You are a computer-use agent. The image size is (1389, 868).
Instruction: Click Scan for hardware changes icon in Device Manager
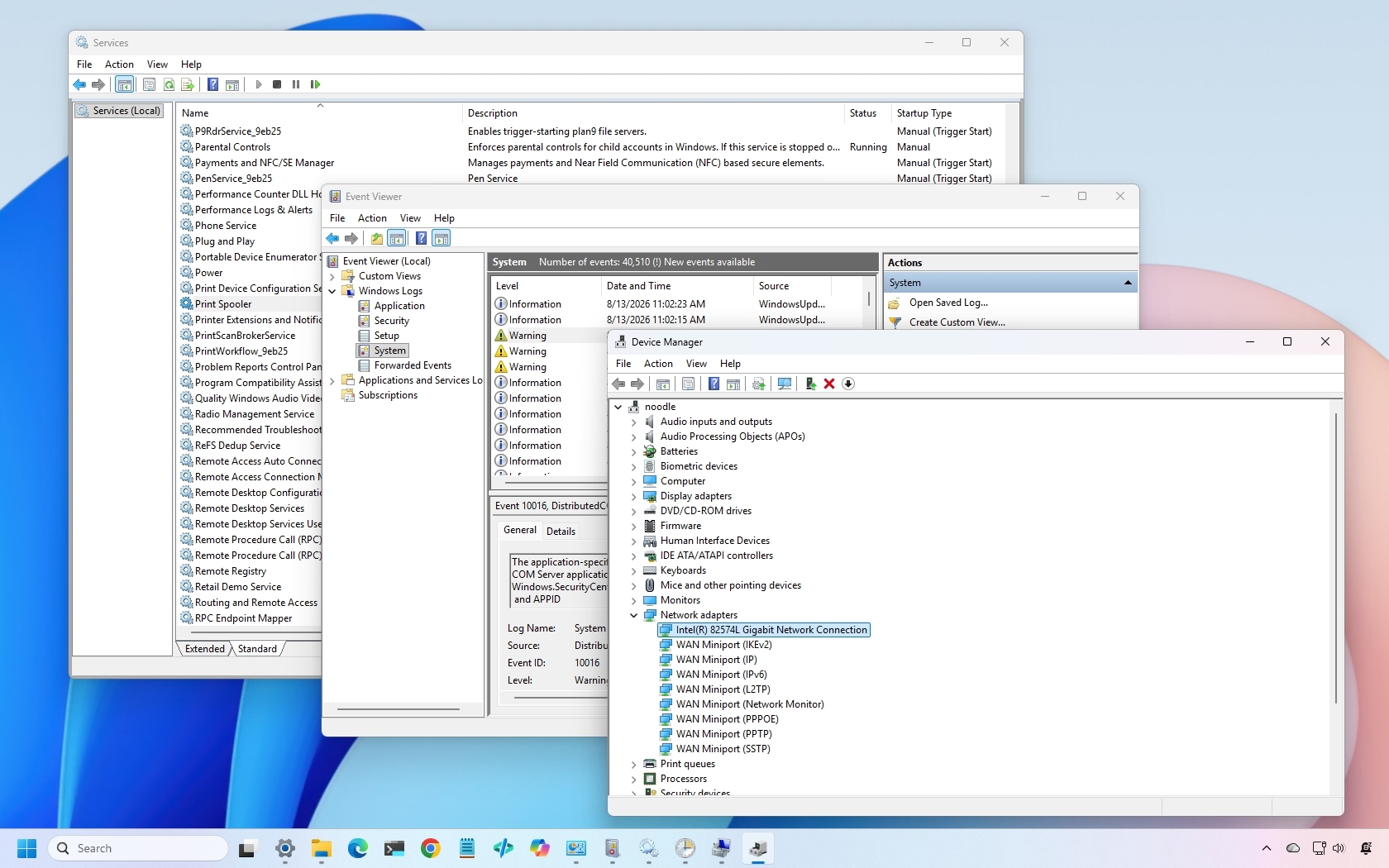click(785, 384)
